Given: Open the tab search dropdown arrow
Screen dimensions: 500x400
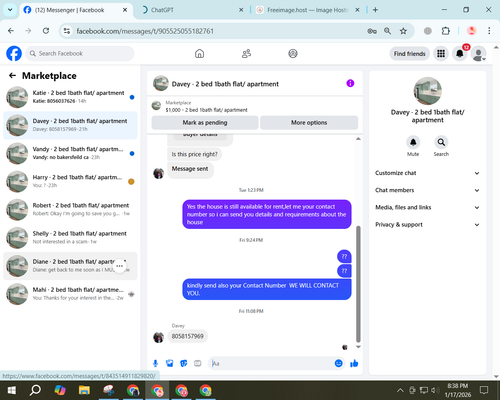Looking at the screenshot, I should pos(10,10).
